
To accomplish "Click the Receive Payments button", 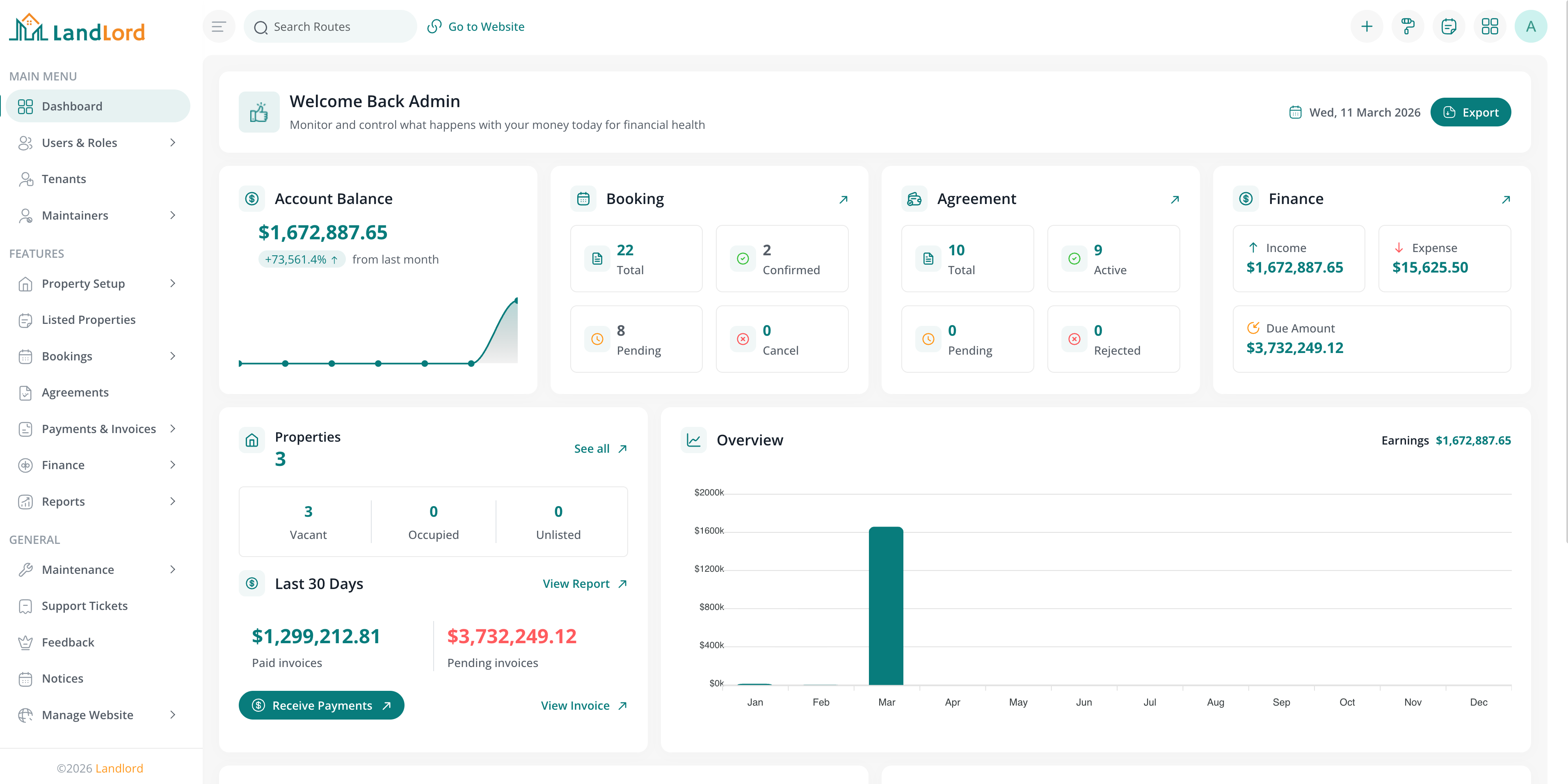I will tap(322, 705).
